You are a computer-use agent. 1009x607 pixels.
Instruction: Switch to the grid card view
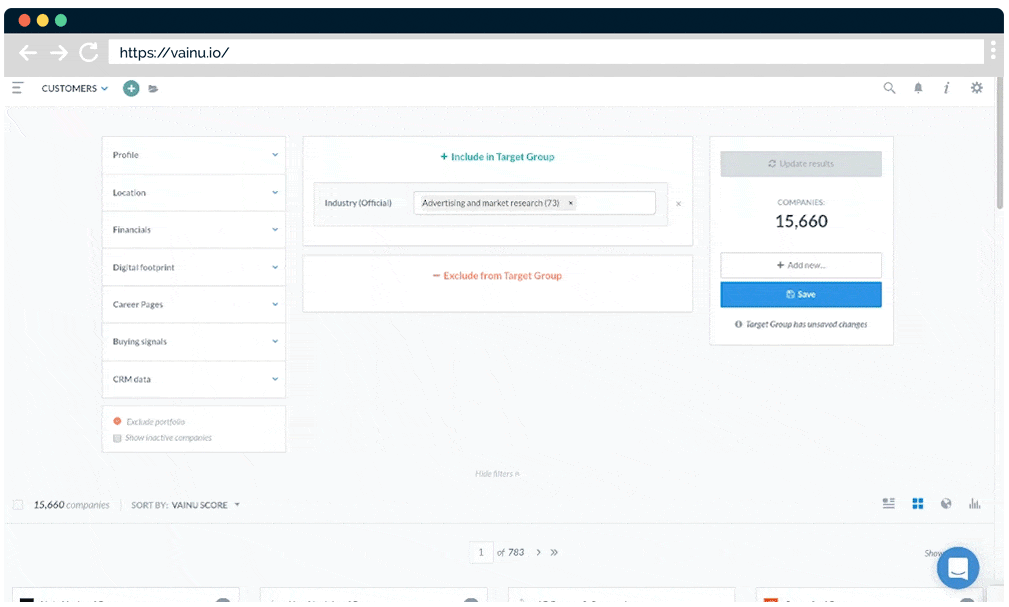pyautogui.click(x=917, y=504)
